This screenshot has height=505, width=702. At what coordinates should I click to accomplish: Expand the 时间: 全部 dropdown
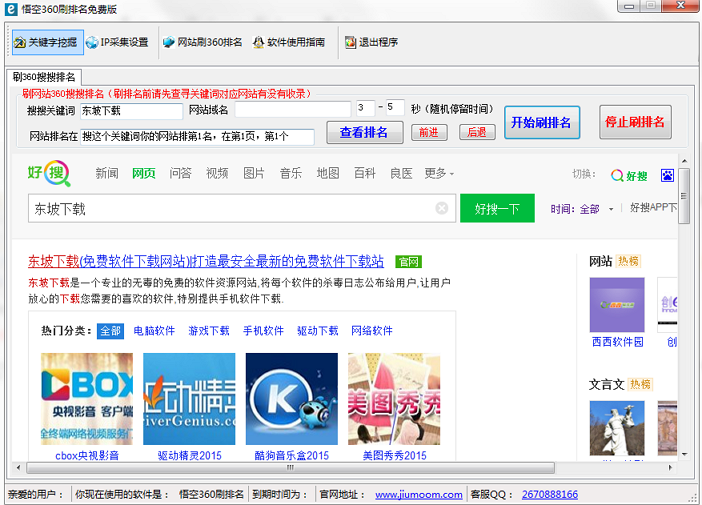(582, 209)
